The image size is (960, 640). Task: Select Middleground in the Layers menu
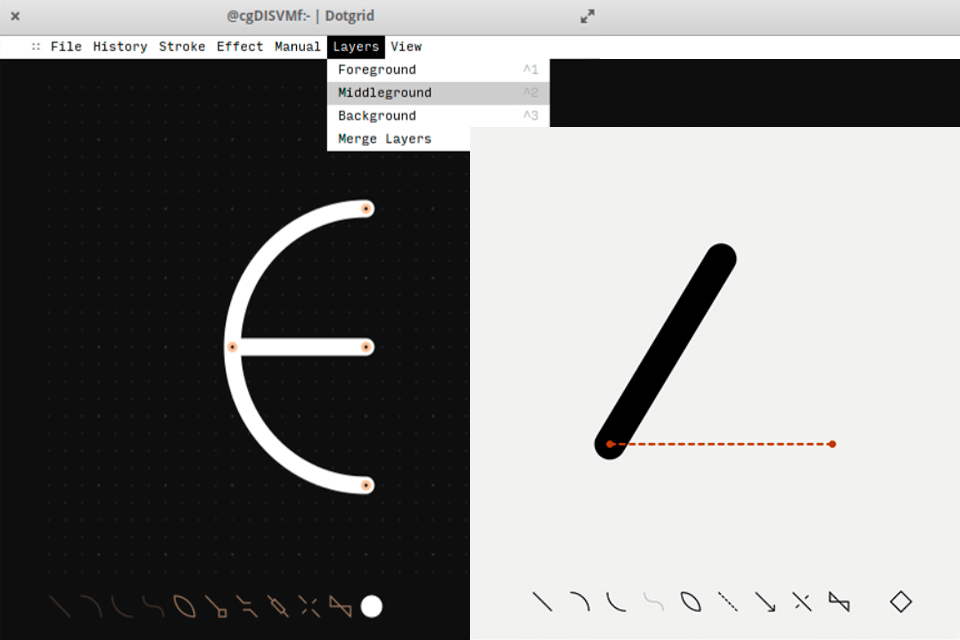tap(383, 92)
